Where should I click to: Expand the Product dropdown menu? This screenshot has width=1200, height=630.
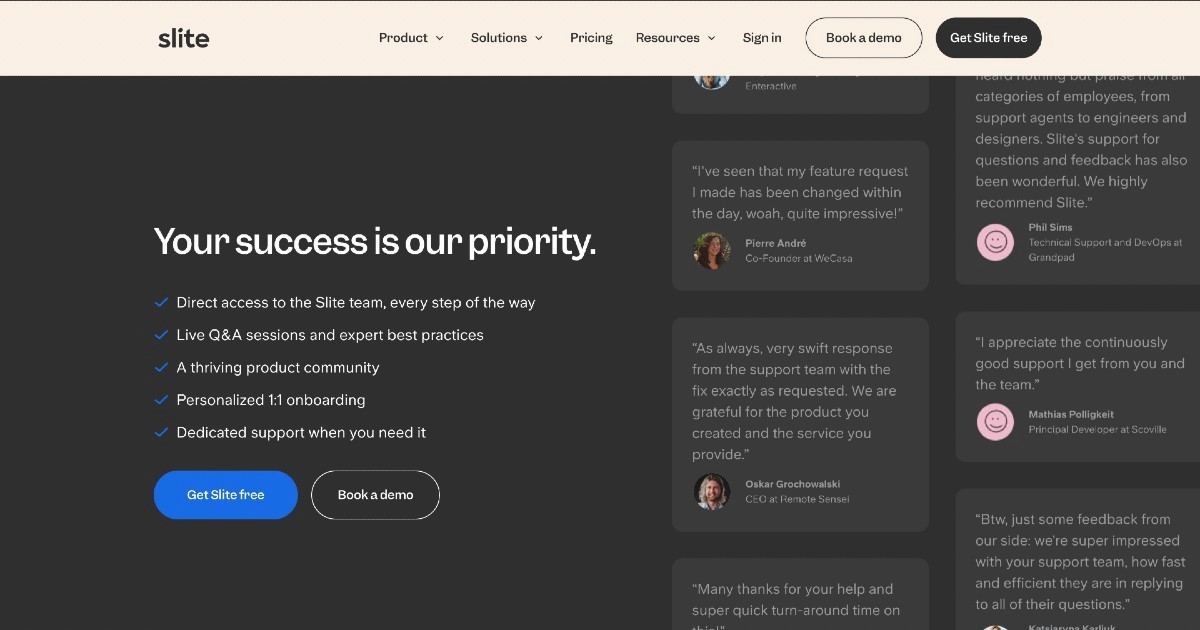411,38
